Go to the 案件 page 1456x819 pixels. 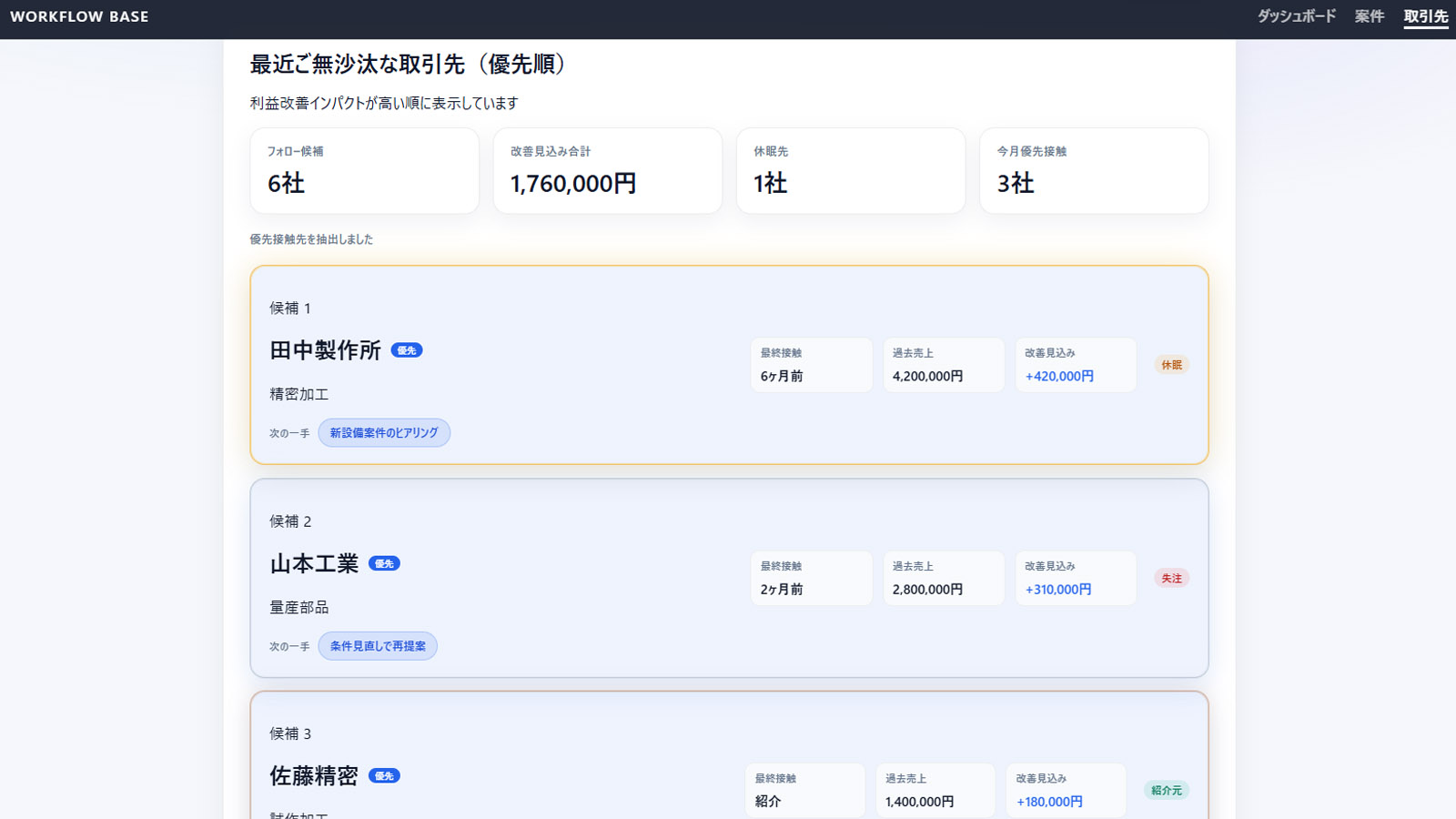[x=1370, y=16]
